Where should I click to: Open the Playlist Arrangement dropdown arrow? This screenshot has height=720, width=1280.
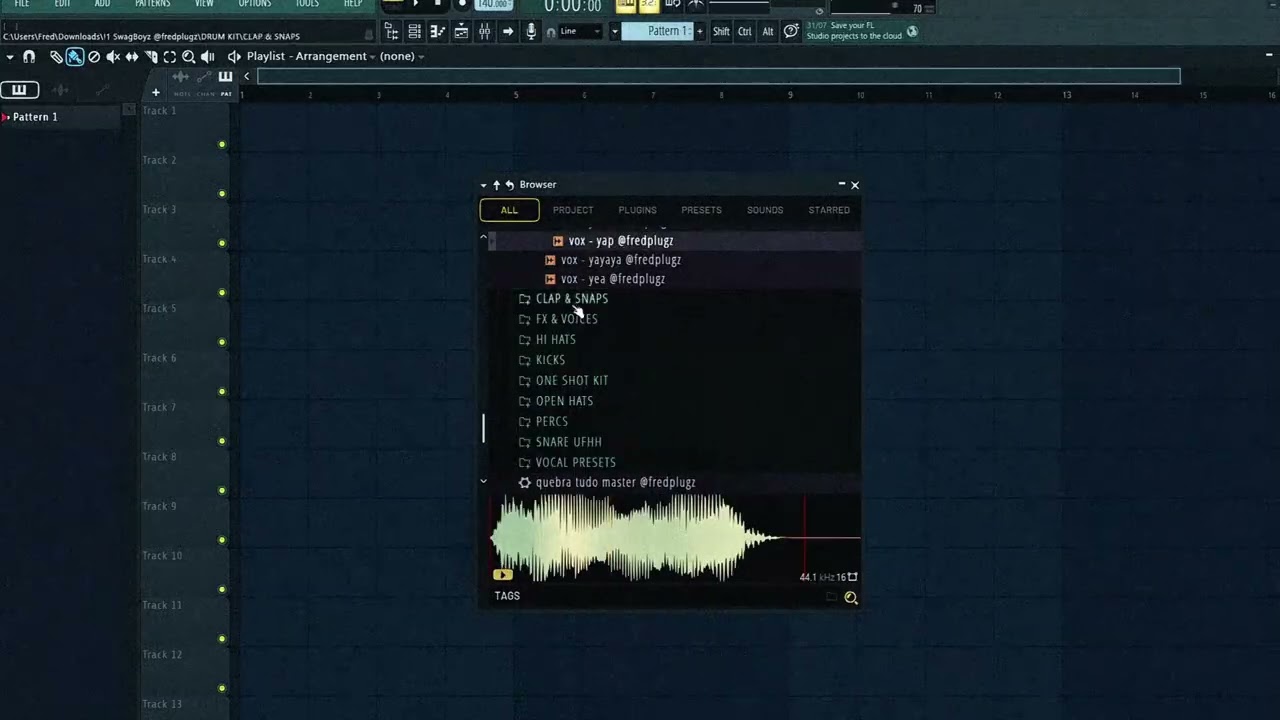[x=372, y=57]
